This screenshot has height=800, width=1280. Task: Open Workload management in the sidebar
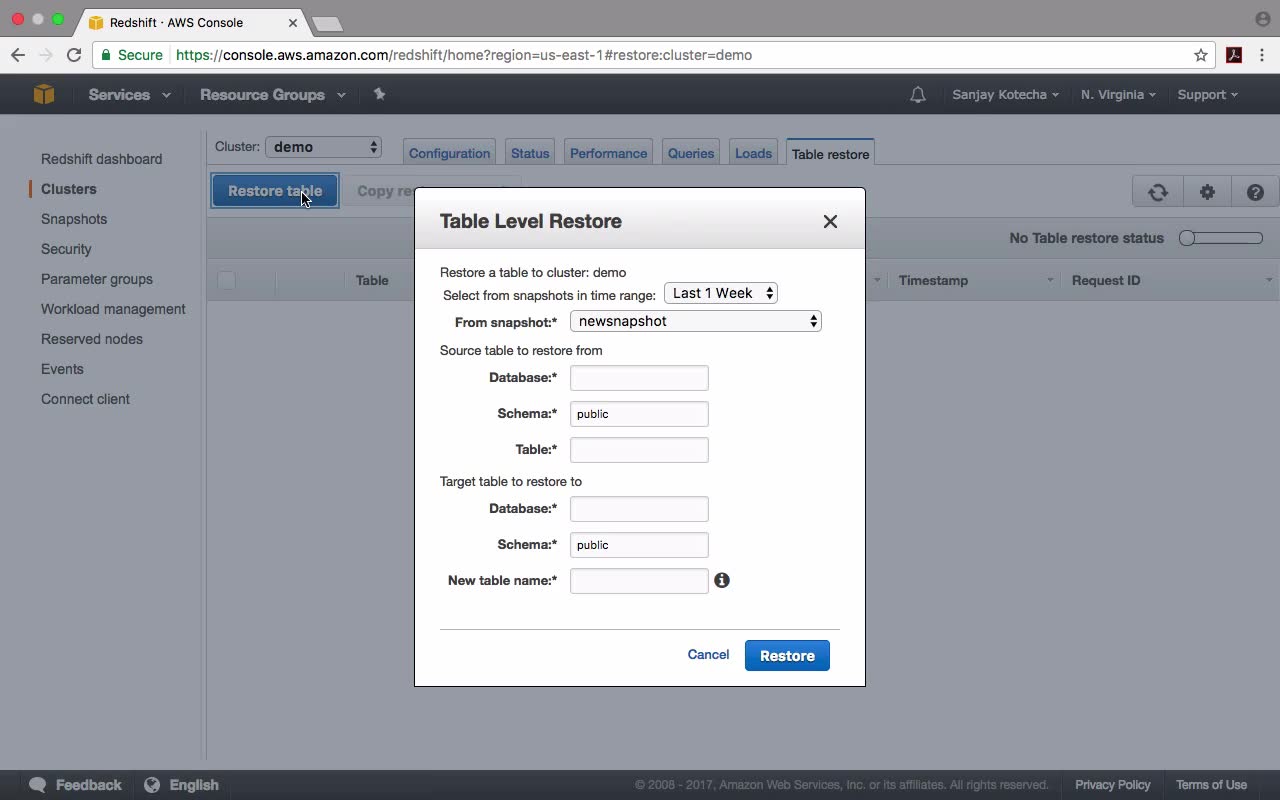pos(113,309)
